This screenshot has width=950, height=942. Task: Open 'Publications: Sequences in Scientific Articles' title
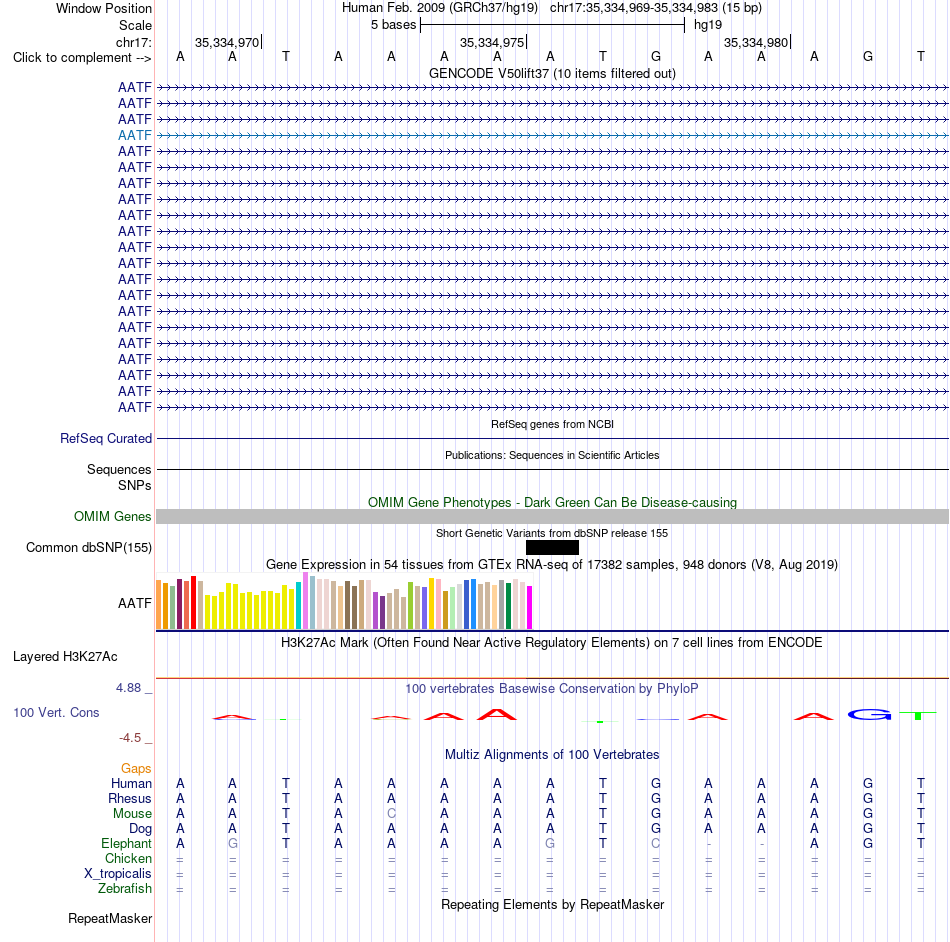(x=552, y=455)
